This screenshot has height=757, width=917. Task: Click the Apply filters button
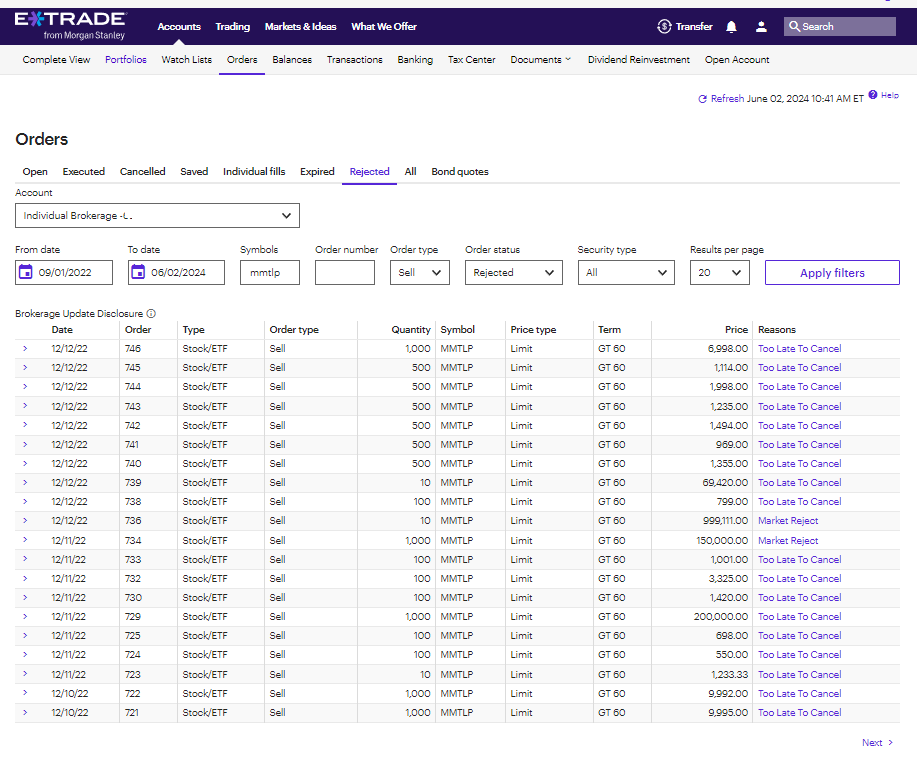(x=832, y=273)
